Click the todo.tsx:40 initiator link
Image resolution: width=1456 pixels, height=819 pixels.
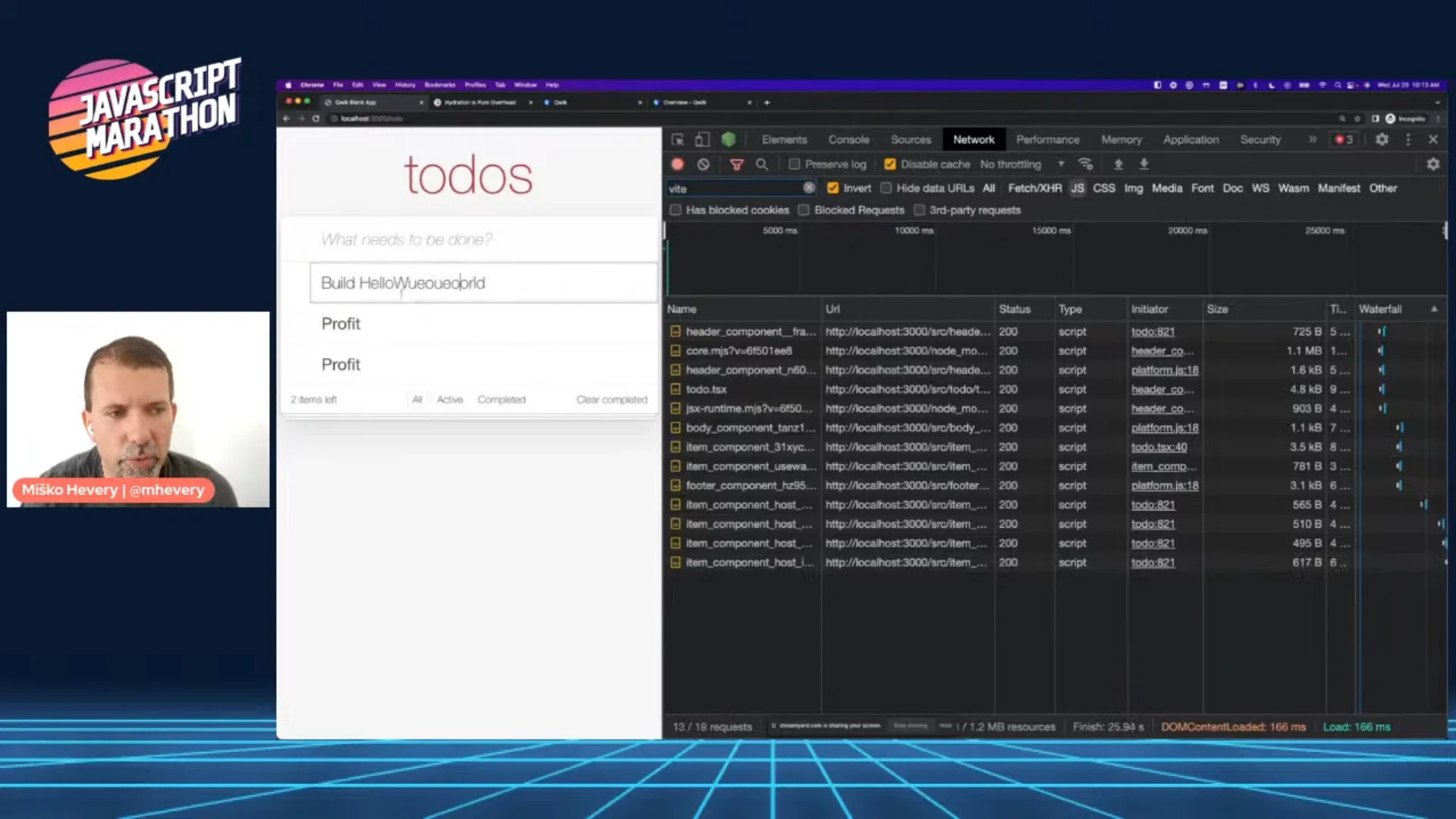click(x=1158, y=447)
